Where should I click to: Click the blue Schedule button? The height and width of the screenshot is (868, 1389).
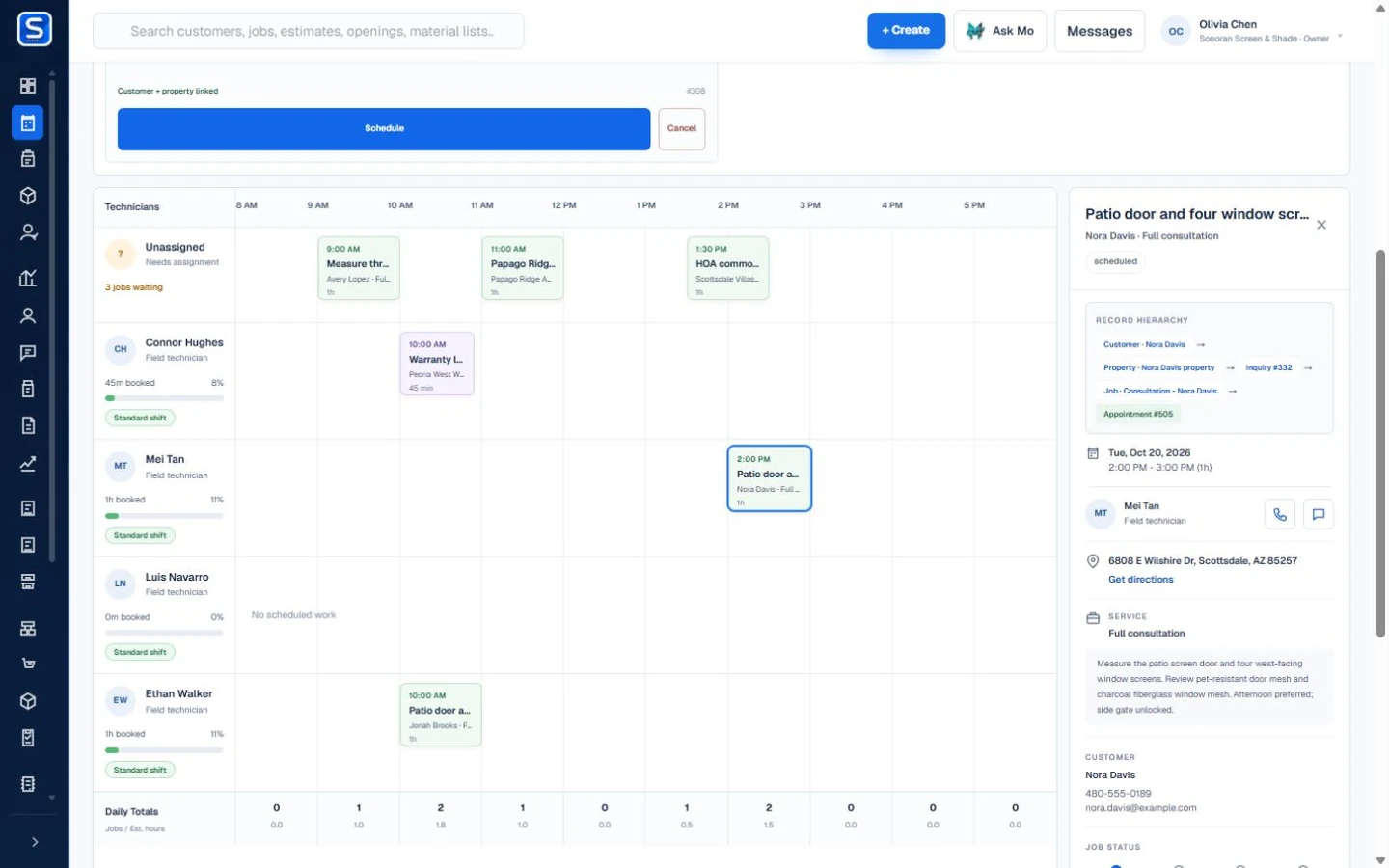click(384, 128)
